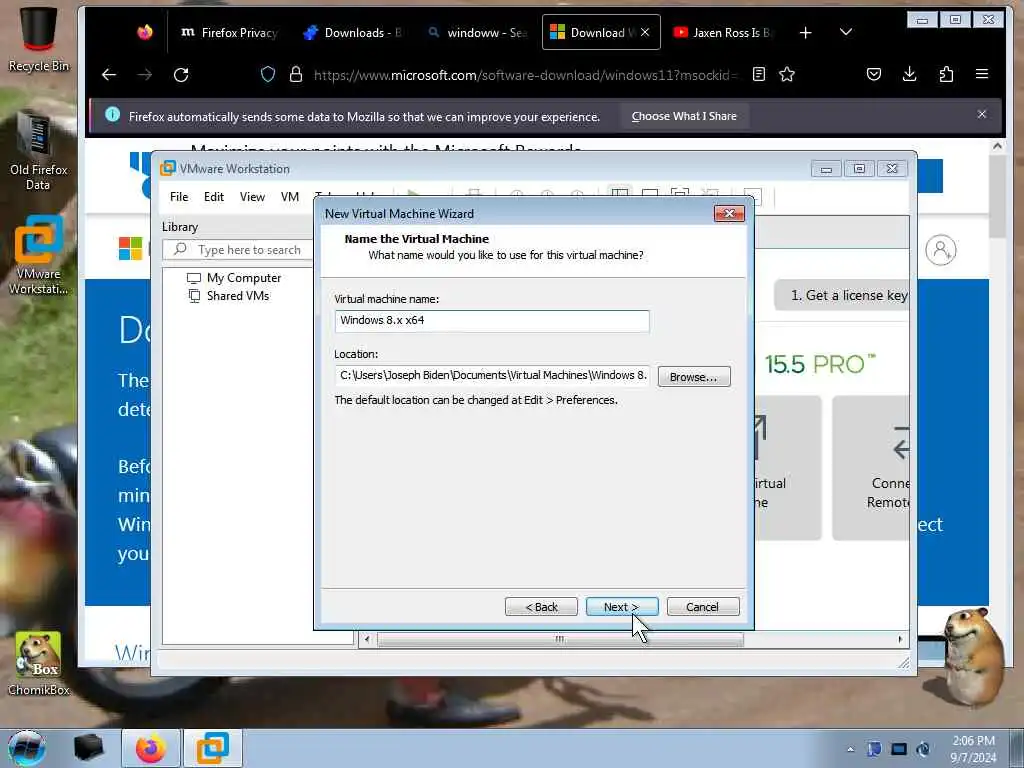Open the Firefox downloads panel

click(x=909, y=74)
